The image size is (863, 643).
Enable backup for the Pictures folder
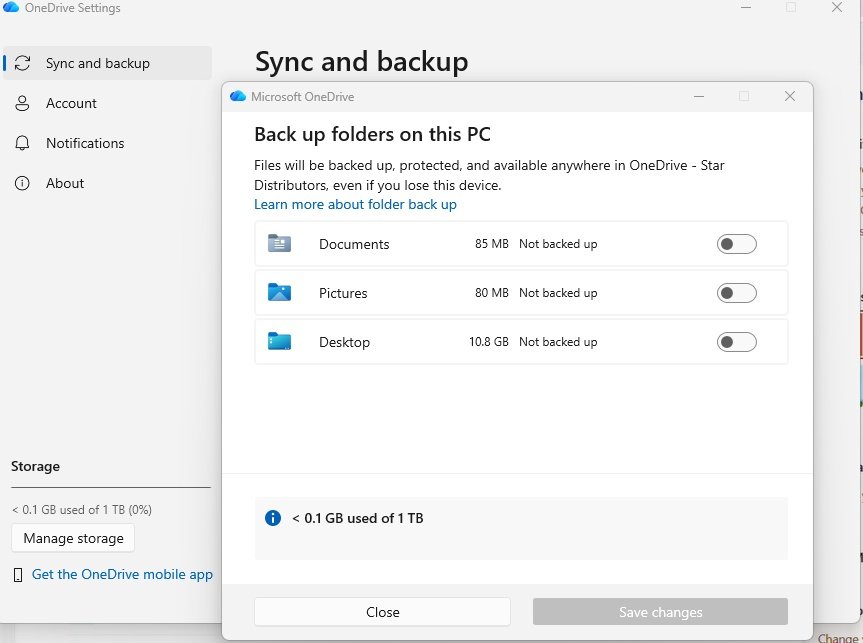736,293
